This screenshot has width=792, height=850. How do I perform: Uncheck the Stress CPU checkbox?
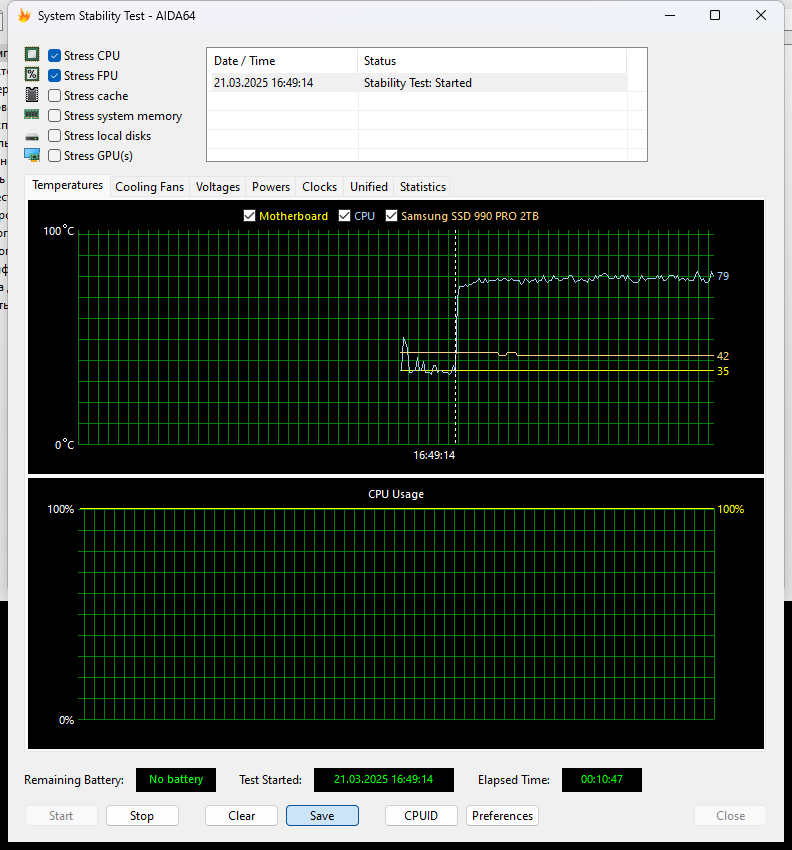coord(54,55)
